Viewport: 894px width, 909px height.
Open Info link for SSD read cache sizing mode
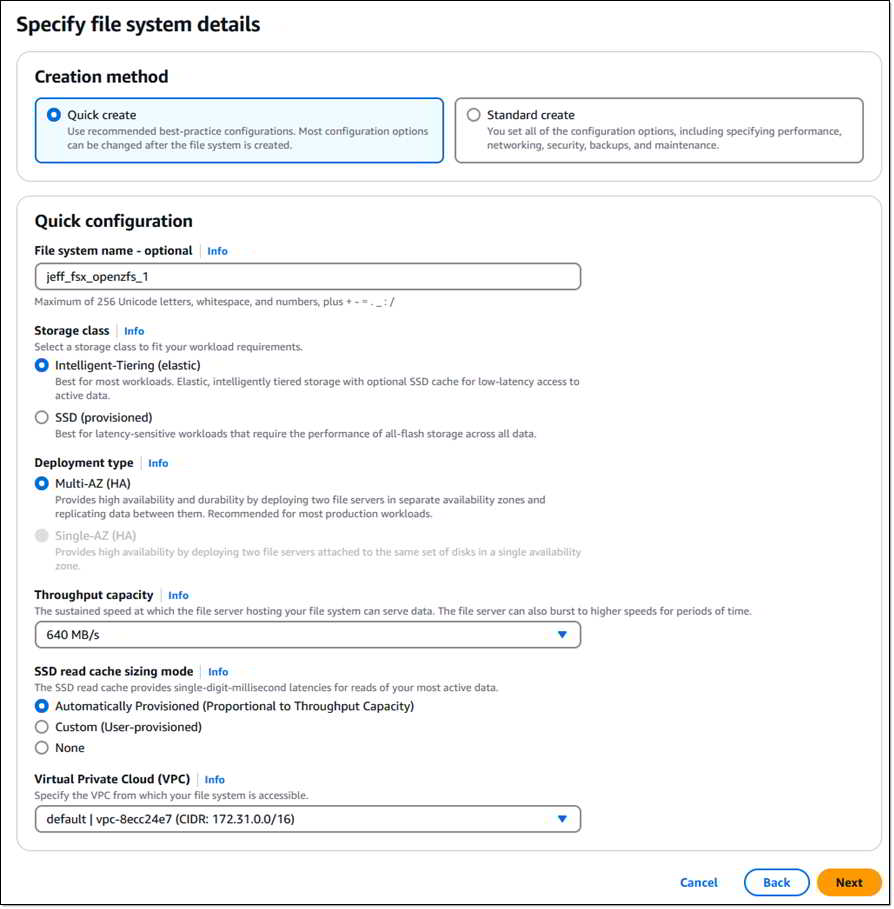pyautogui.click(x=218, y=672)
